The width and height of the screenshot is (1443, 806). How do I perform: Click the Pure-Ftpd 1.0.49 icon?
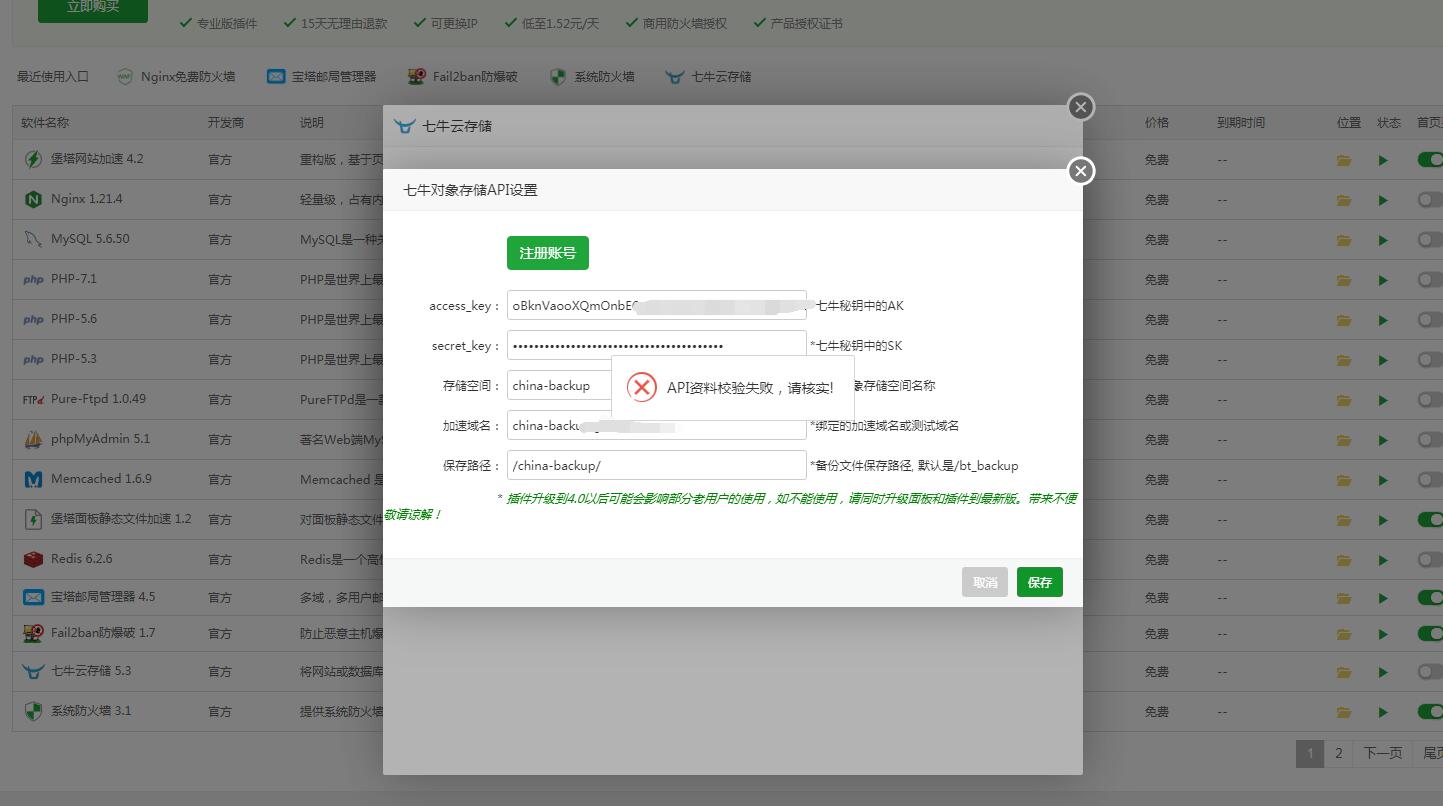33,399
